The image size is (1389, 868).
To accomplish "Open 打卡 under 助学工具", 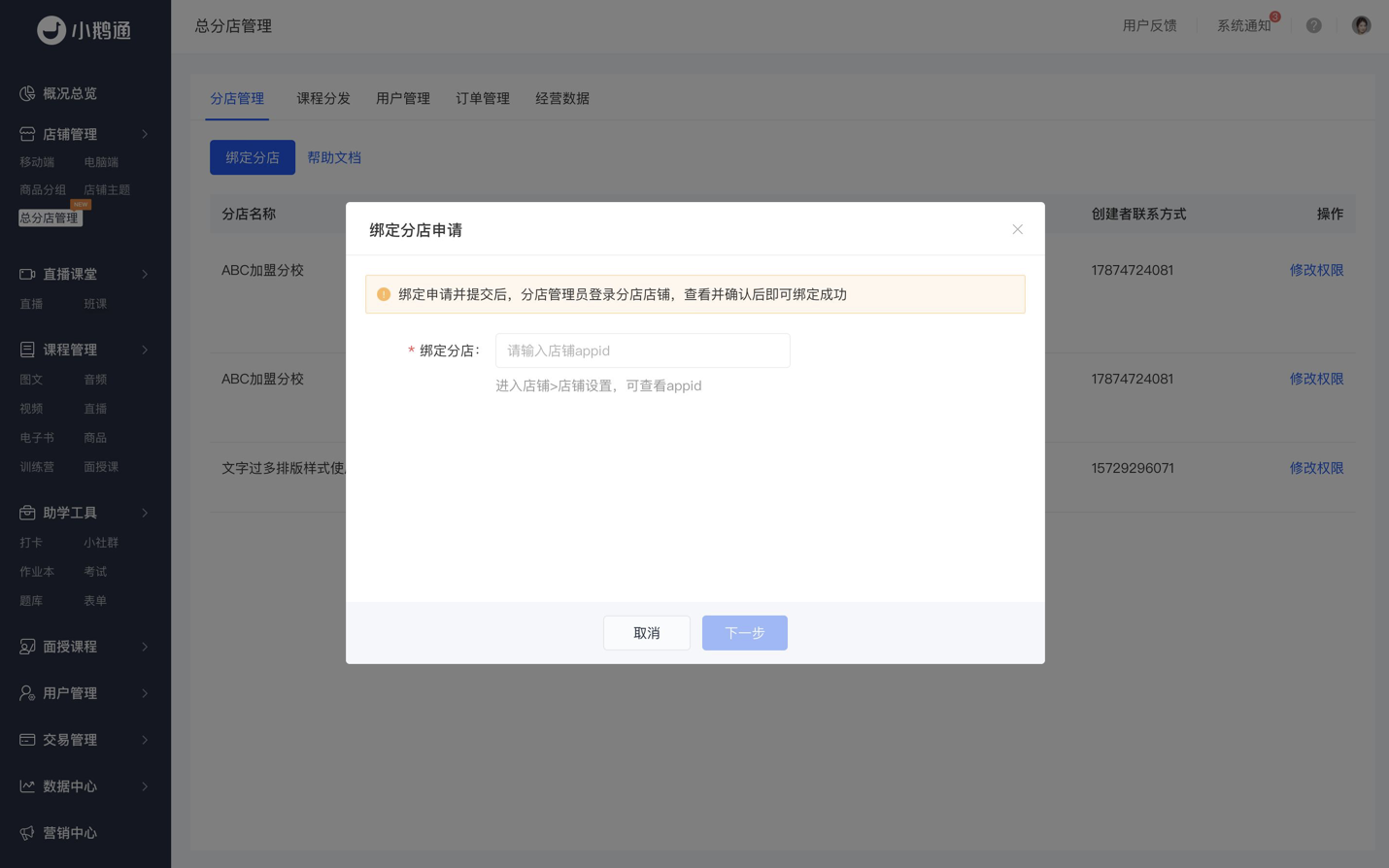I will (31, 543).
